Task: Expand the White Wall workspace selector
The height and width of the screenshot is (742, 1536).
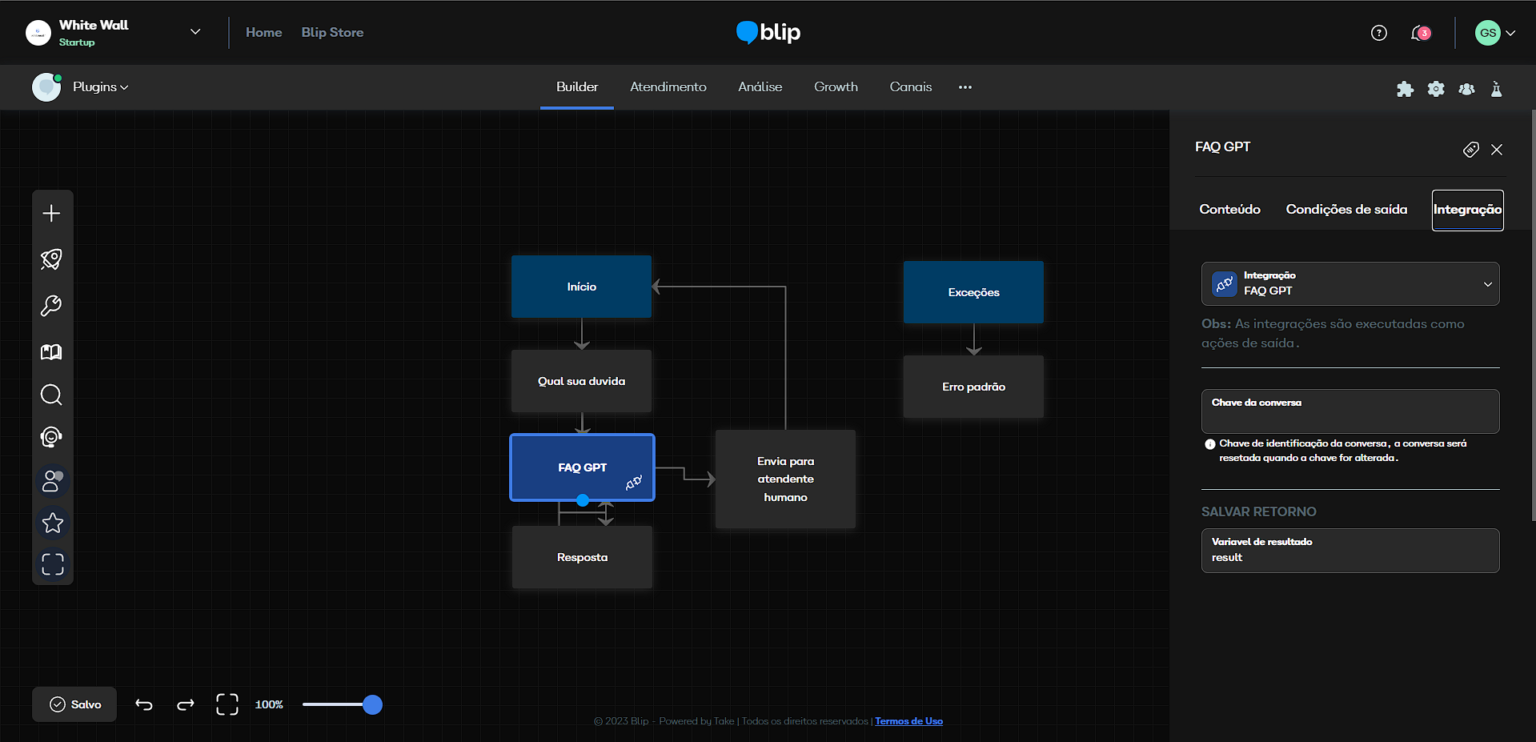Action: 194,31
